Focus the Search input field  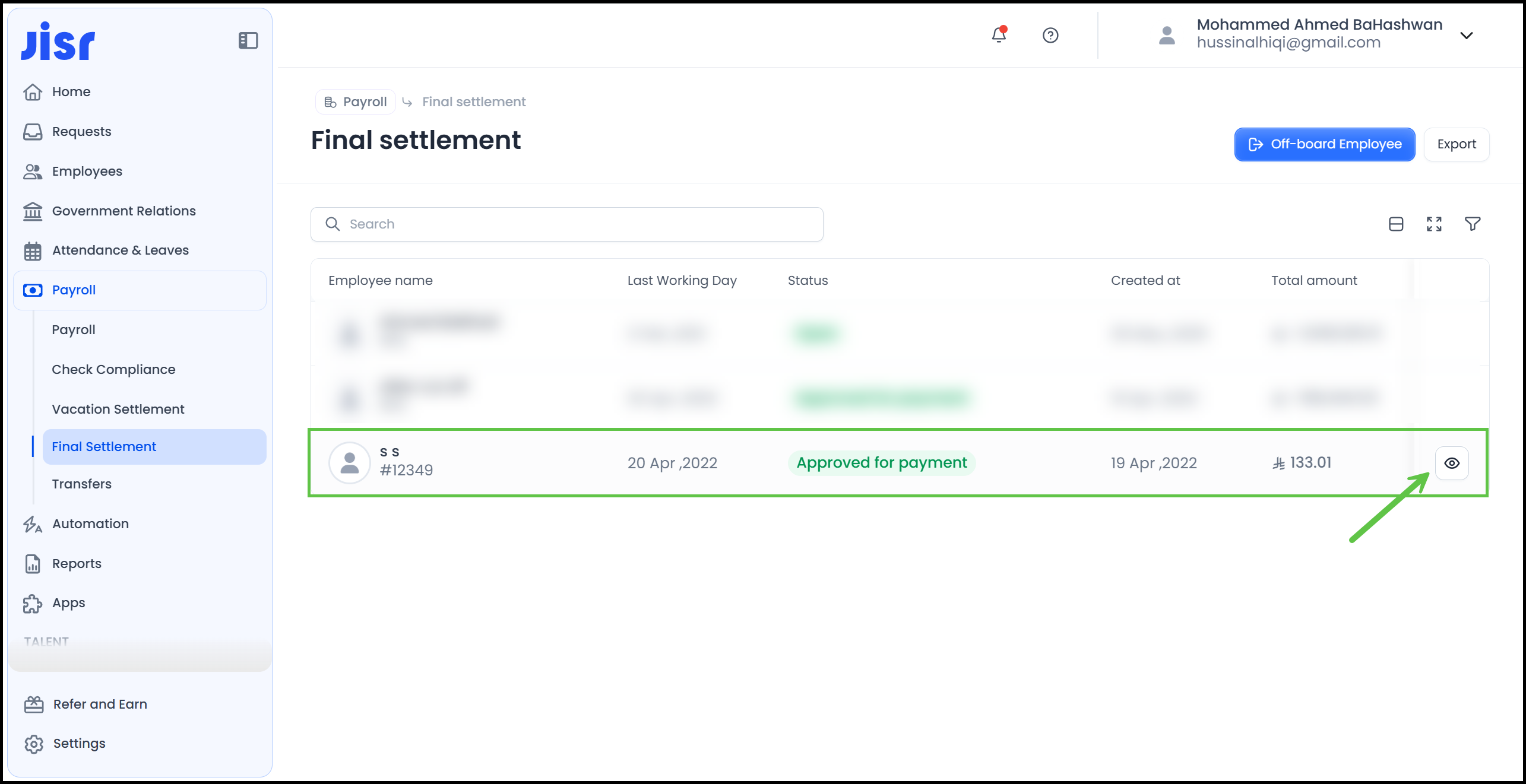pos(566,224)
